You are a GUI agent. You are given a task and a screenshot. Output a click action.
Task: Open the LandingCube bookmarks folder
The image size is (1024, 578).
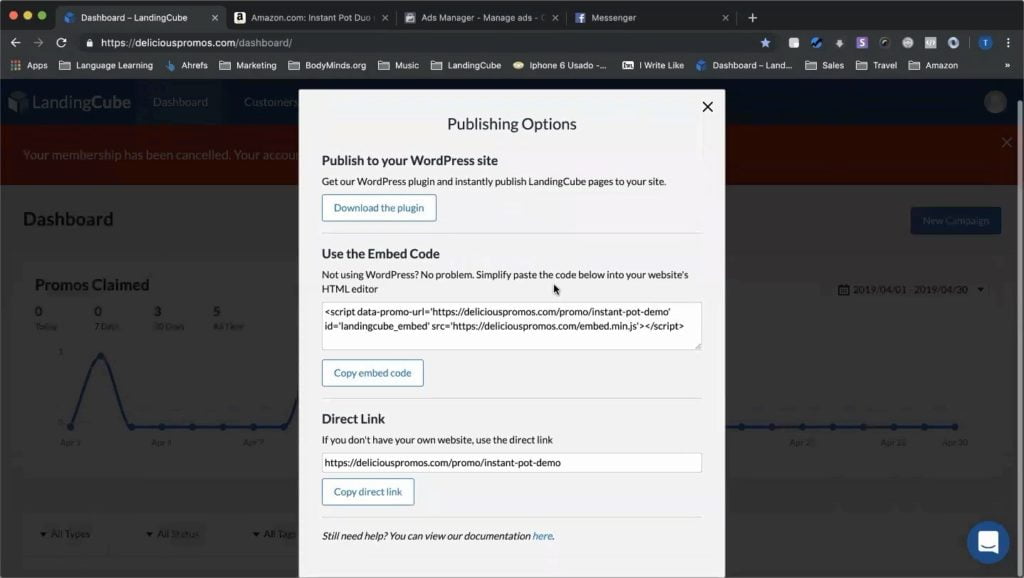(x=466, y=65)
